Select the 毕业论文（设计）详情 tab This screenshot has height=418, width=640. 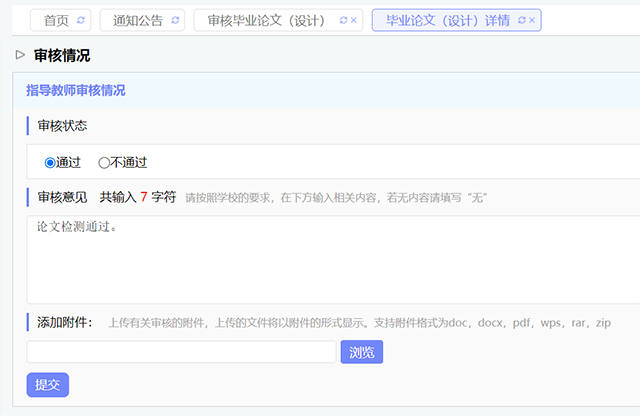447,20
